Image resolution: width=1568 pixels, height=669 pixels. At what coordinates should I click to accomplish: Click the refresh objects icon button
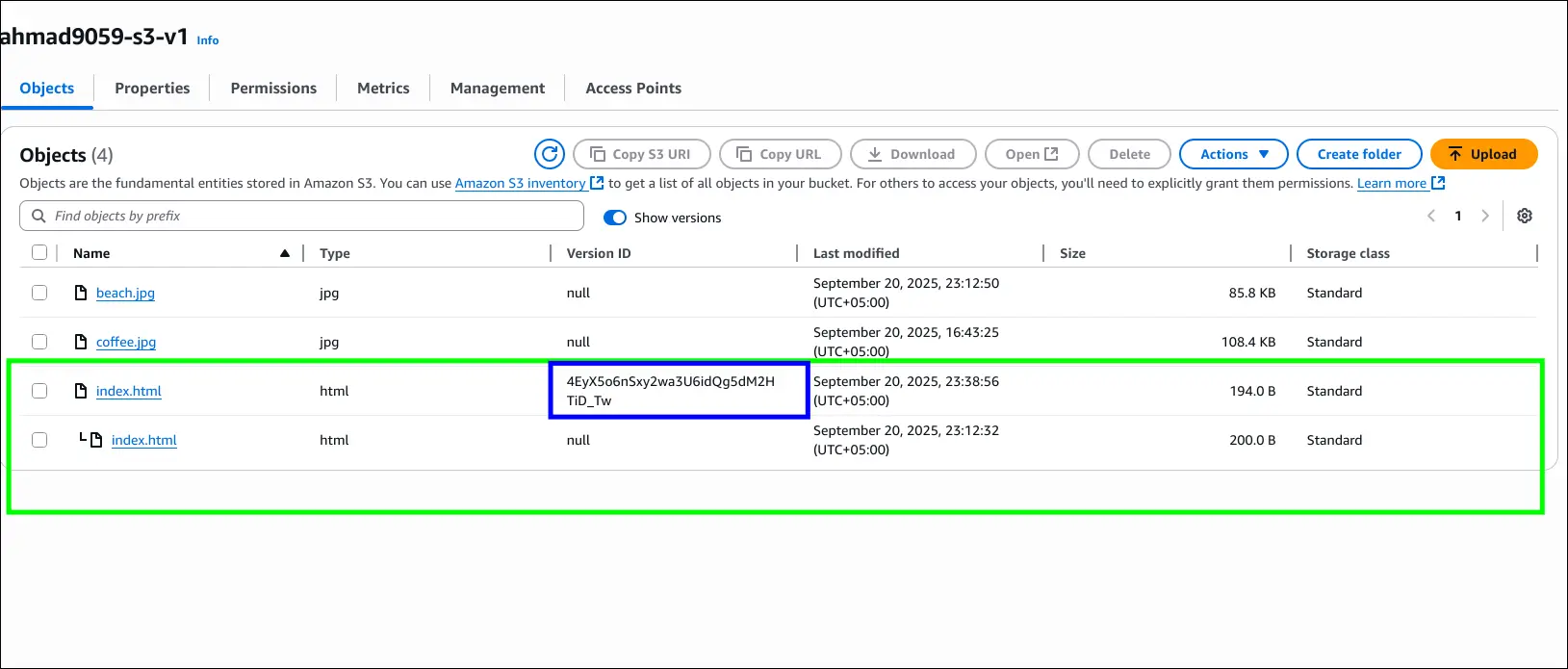550,154
